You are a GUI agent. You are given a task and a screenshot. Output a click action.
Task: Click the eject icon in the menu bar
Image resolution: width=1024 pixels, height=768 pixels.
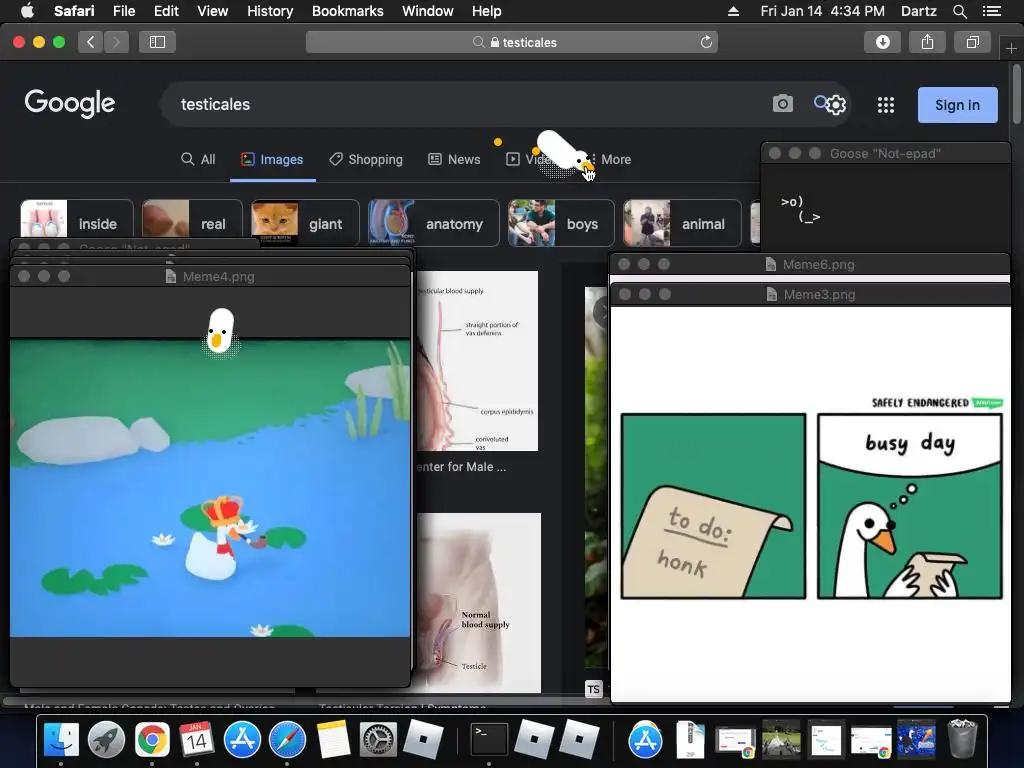pos(733,11)
